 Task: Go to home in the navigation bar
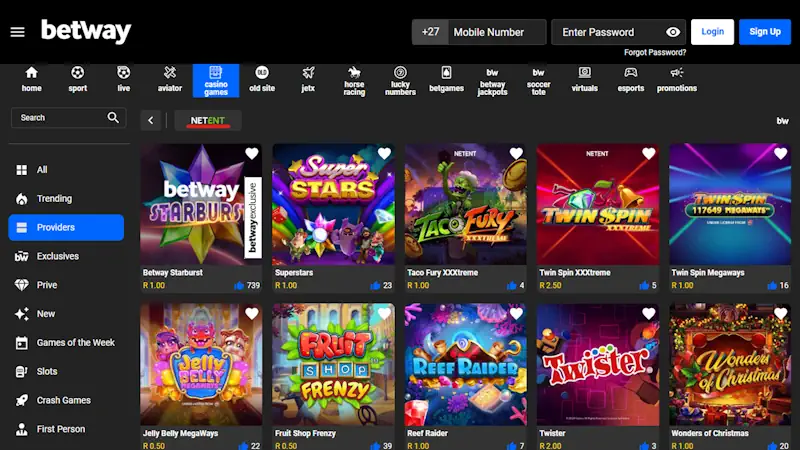pyautogui.click(x=32, y=80)
